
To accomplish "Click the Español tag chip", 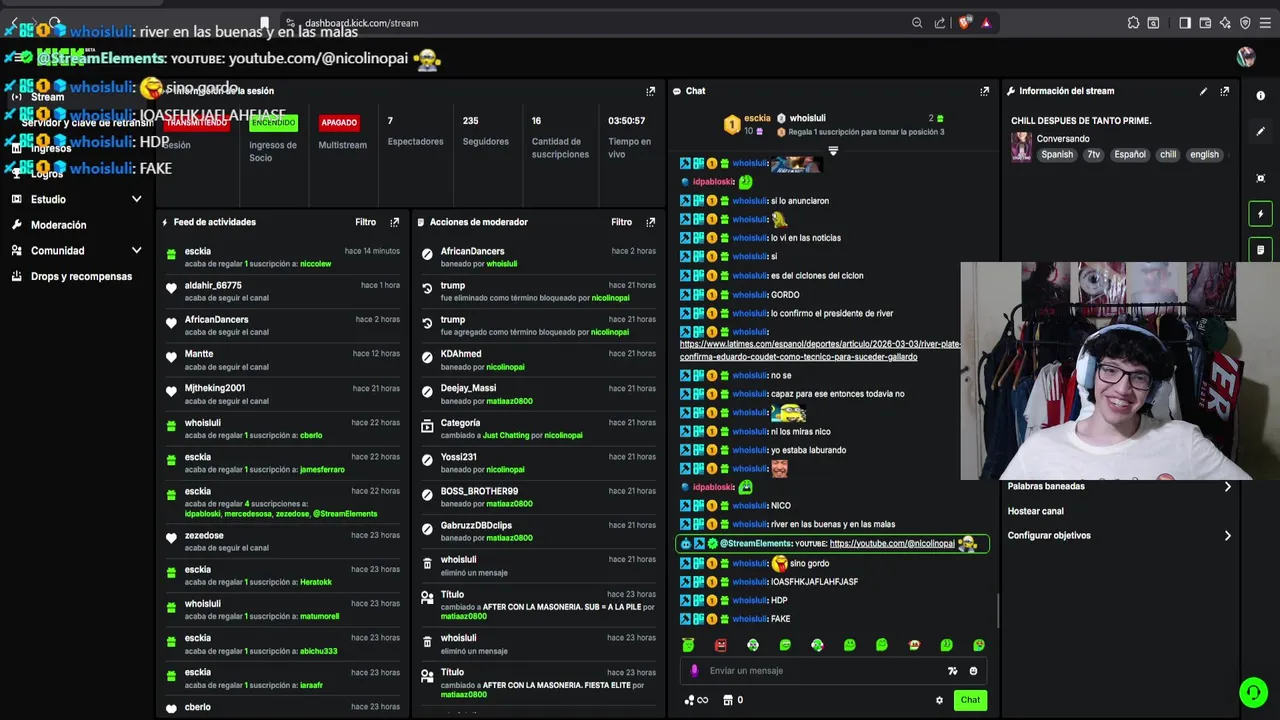I will coord(1130,155).
